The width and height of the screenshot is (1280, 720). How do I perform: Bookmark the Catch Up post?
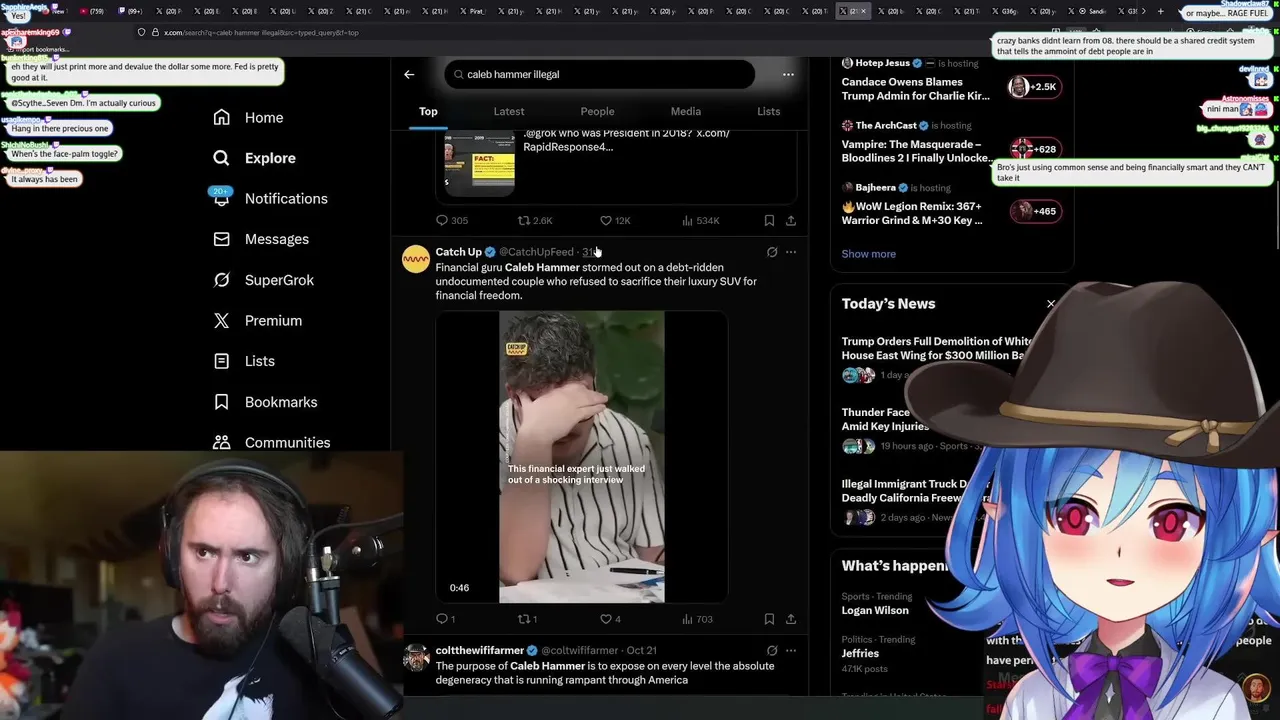click(x=769, y=619)
